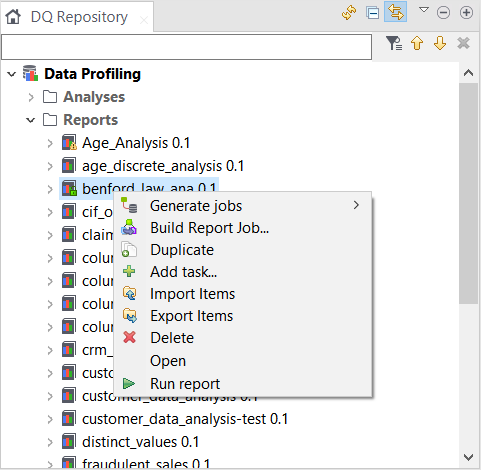Select the DQ Repository tab

[77, 17]
